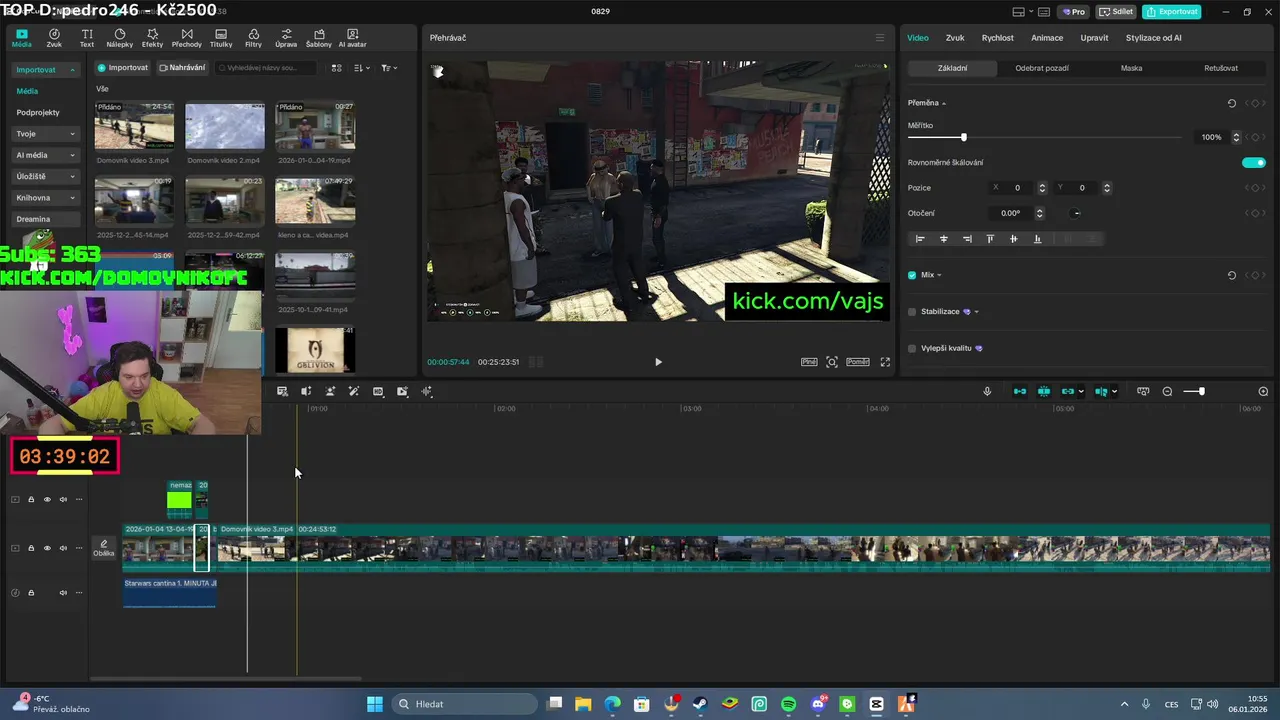Uncheck the Mix checkbox

(912, 275)
